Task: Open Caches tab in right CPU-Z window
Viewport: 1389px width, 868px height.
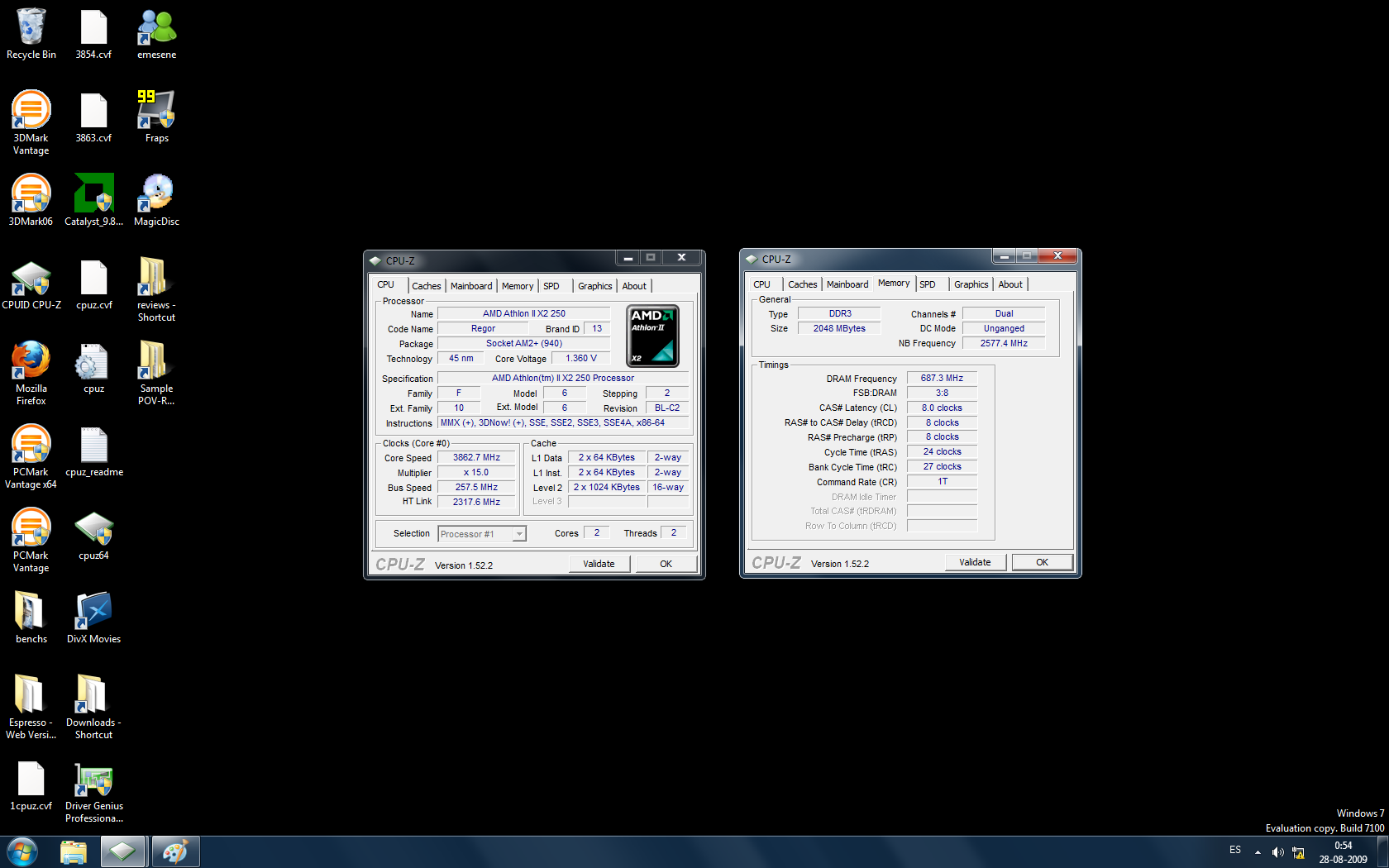Action: [x=802, y=284]
